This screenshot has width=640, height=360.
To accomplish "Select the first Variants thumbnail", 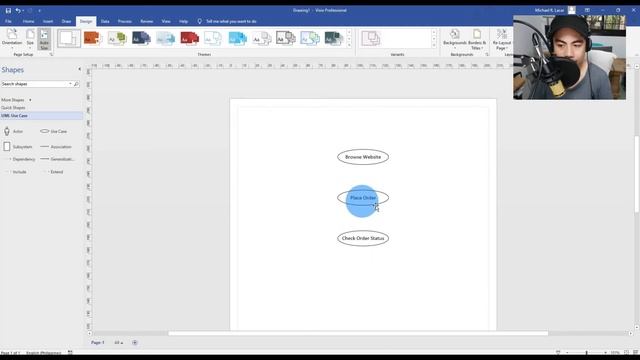I will tap(371, 39).
